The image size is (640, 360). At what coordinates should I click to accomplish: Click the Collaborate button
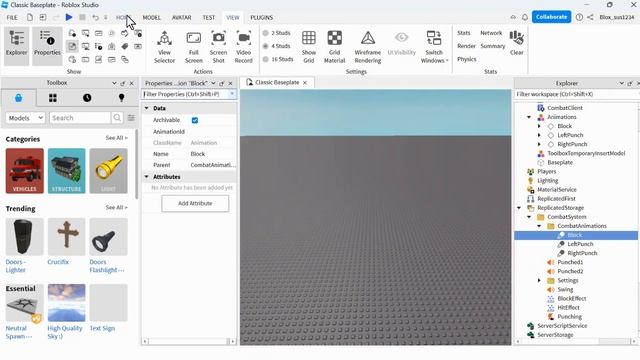551,17
